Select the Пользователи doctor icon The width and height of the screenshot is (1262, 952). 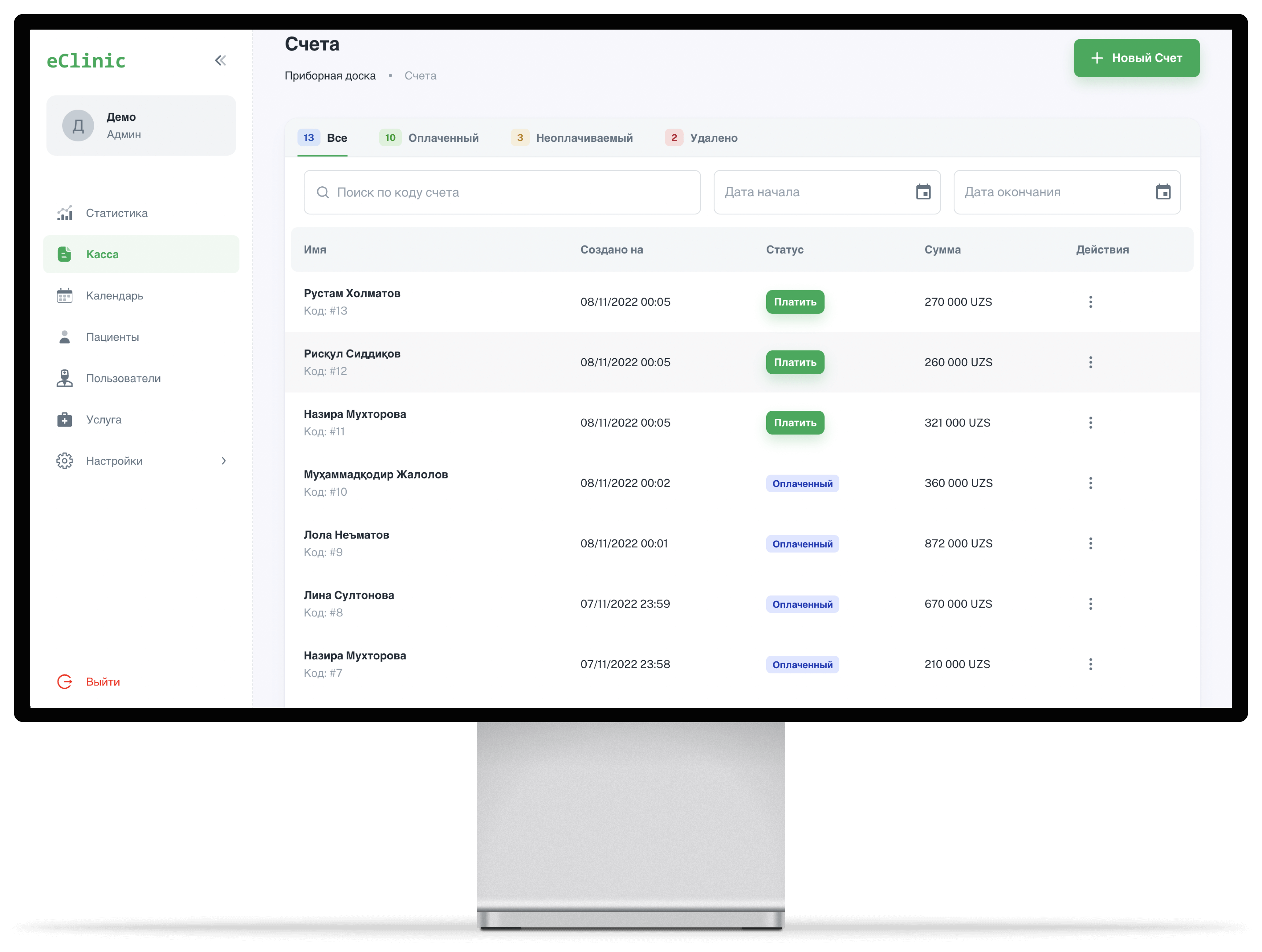(64, 378)
